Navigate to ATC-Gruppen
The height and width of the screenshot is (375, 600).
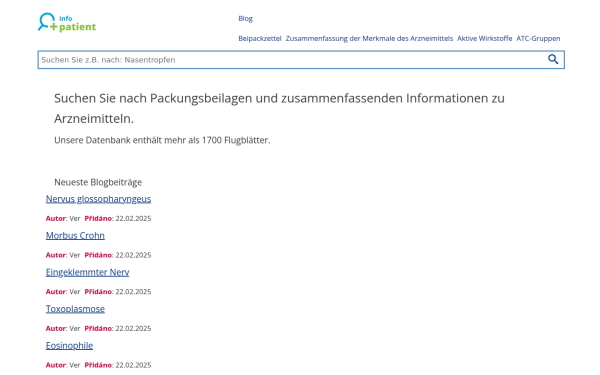click(x=538, y=38)
